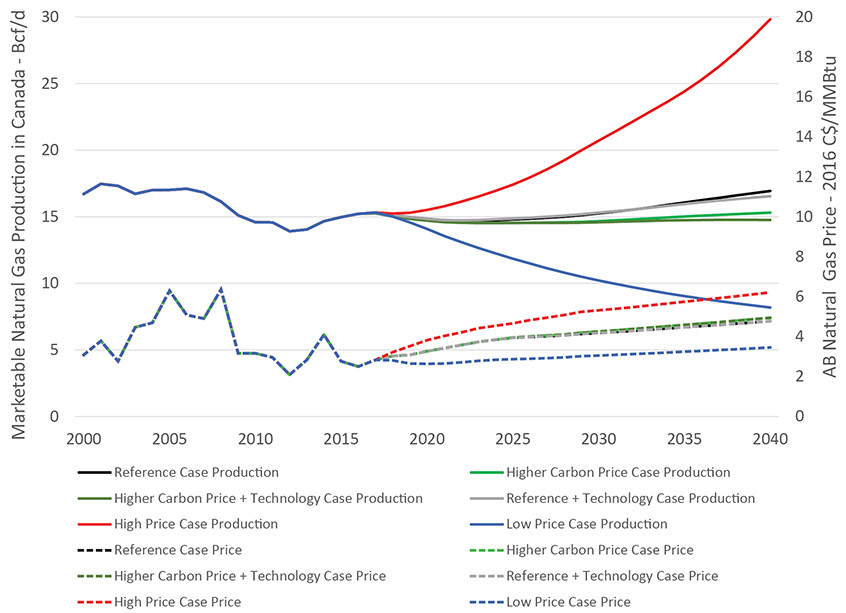Screen dimensions: 846x613
Task: Select the gray Reference + Technology Case Production marker
Action: 487,498
